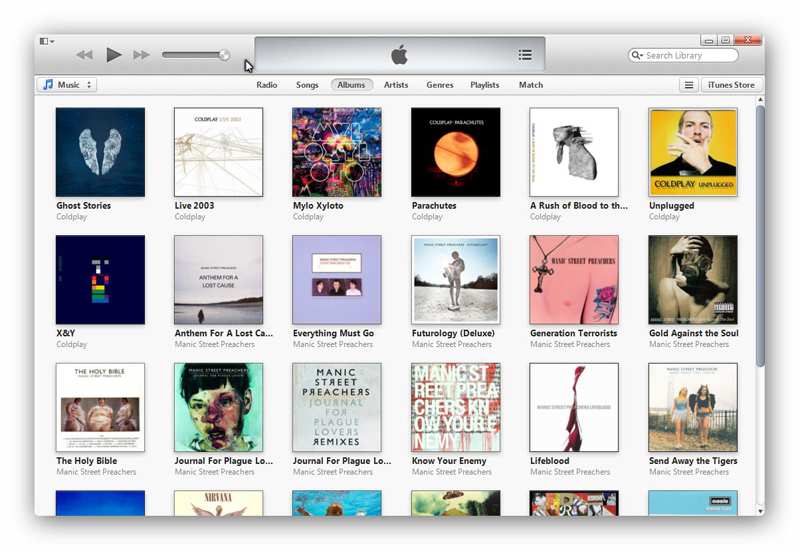Click the Futurology (Deluxe) title text

[x=453, y=333]
